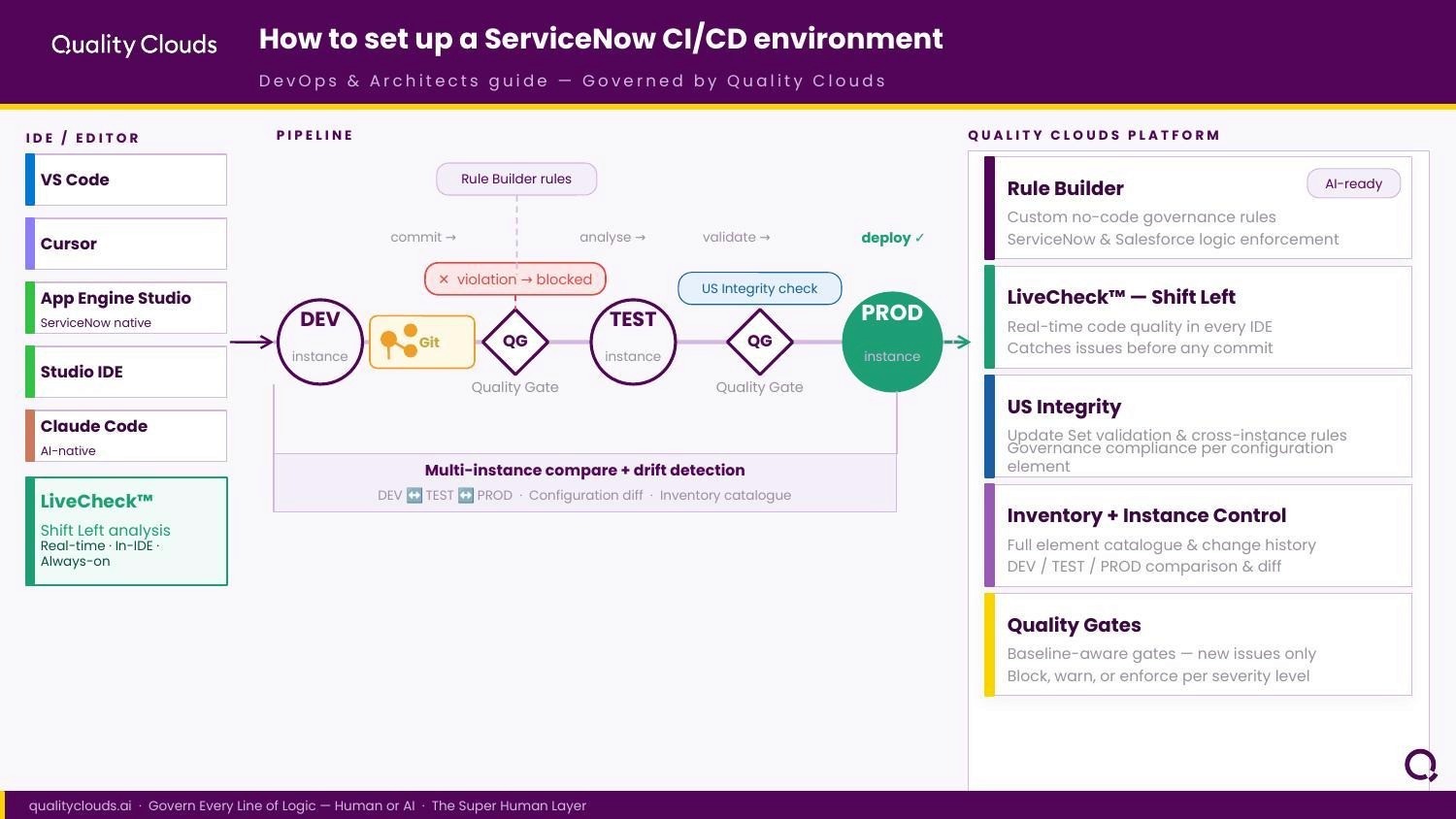The image size is (1456, 819).
Task: Click the 'Configuration diff' text
Action: [585, 495]
